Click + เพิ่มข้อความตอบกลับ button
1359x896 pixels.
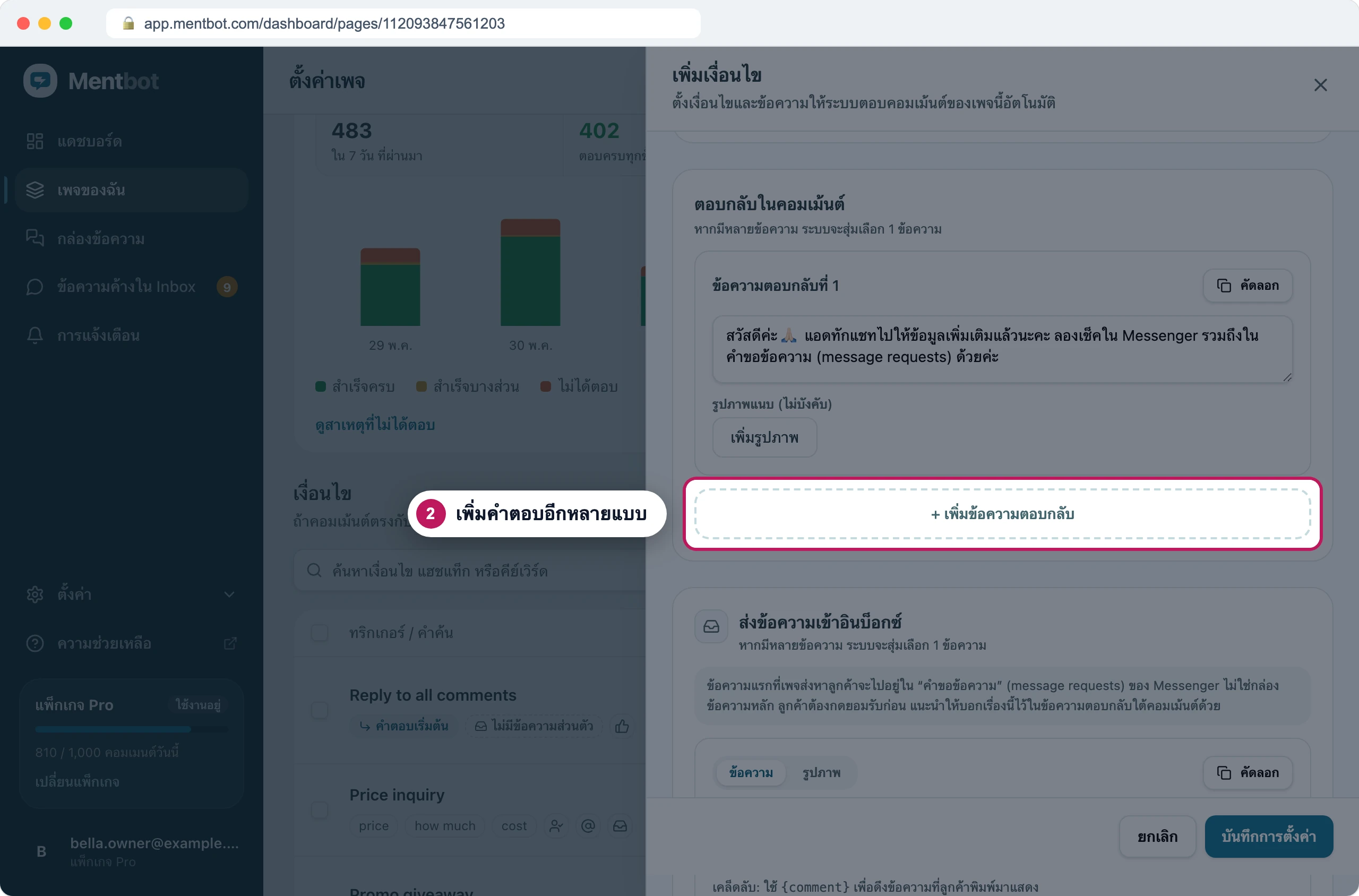[x=1002, y=514]
